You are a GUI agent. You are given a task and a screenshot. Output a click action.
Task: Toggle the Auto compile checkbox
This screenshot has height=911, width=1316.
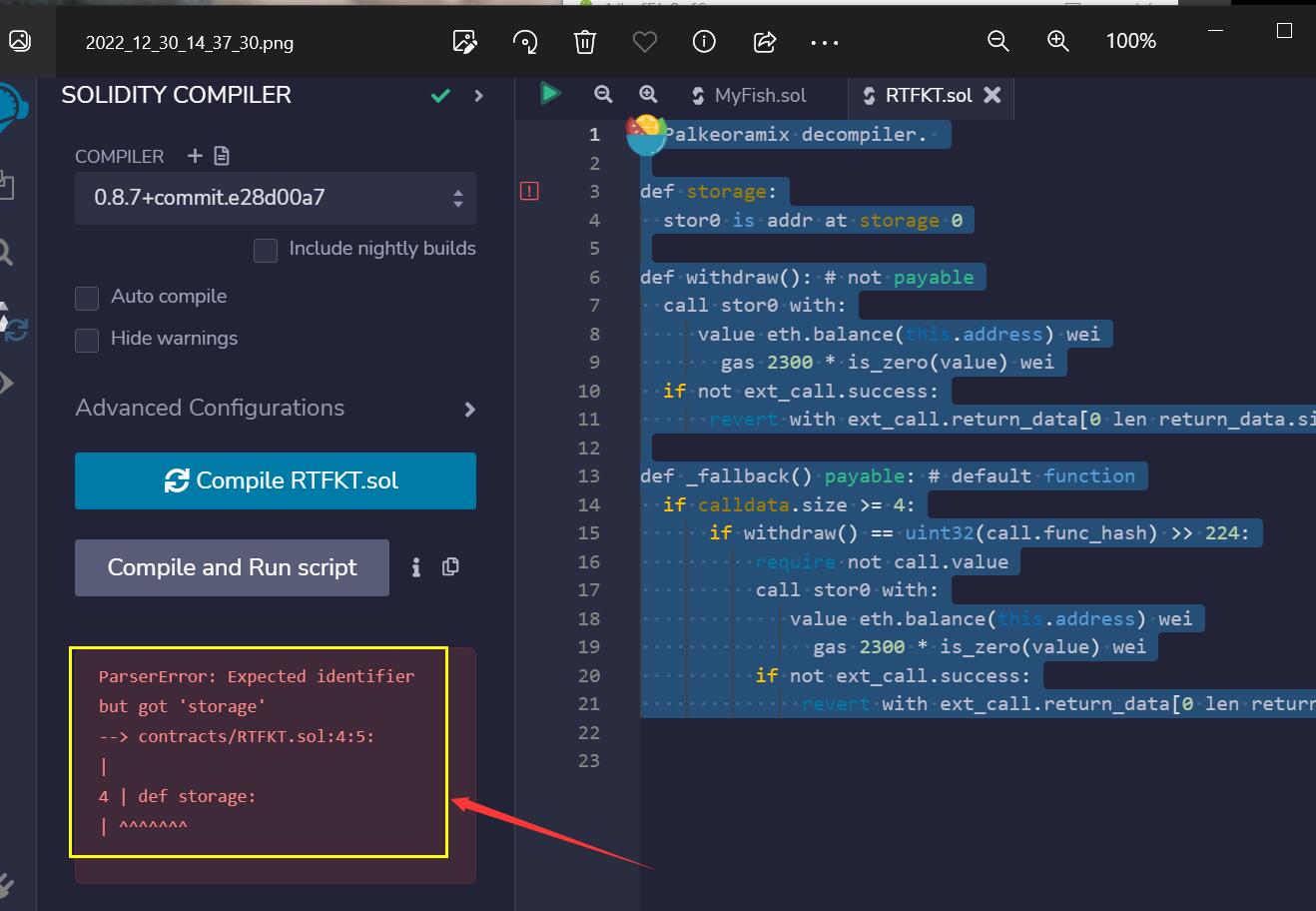[x=87, y=298]
